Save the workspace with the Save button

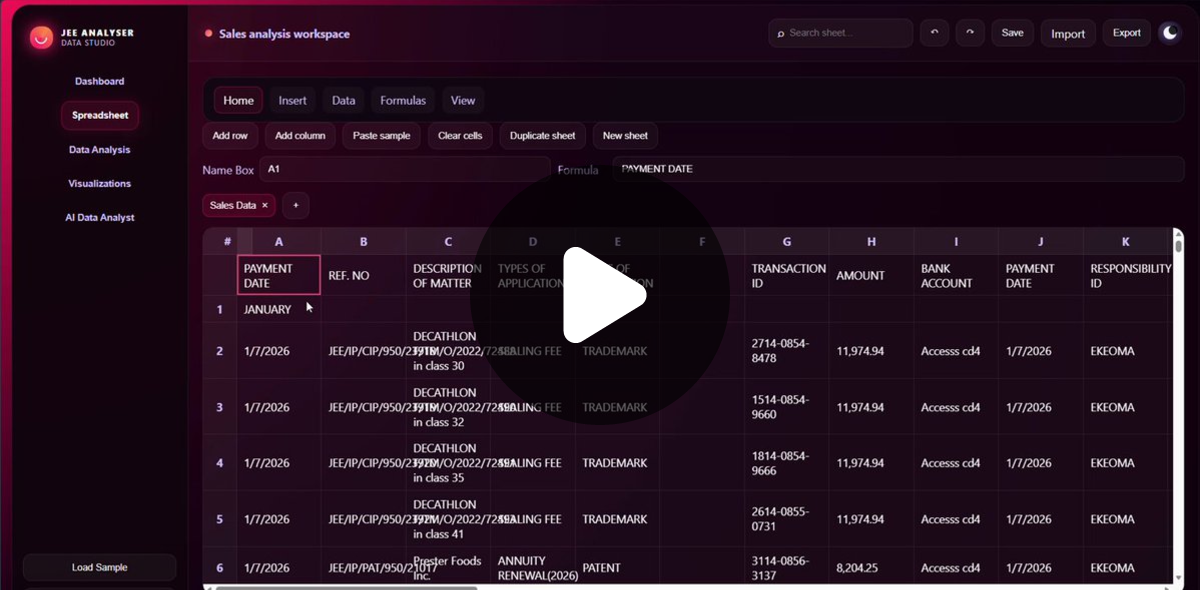1013,33
